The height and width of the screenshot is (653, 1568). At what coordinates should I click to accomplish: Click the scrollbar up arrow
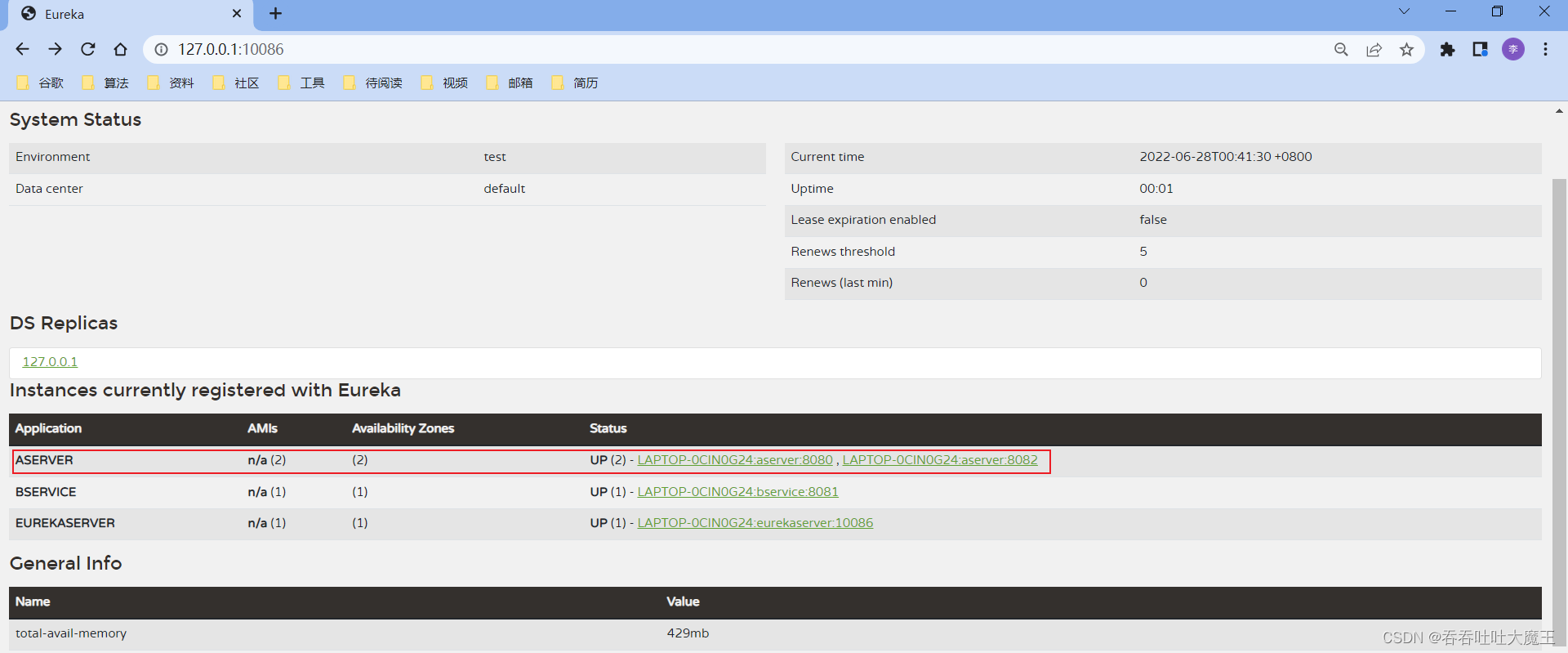point(1559,111)
